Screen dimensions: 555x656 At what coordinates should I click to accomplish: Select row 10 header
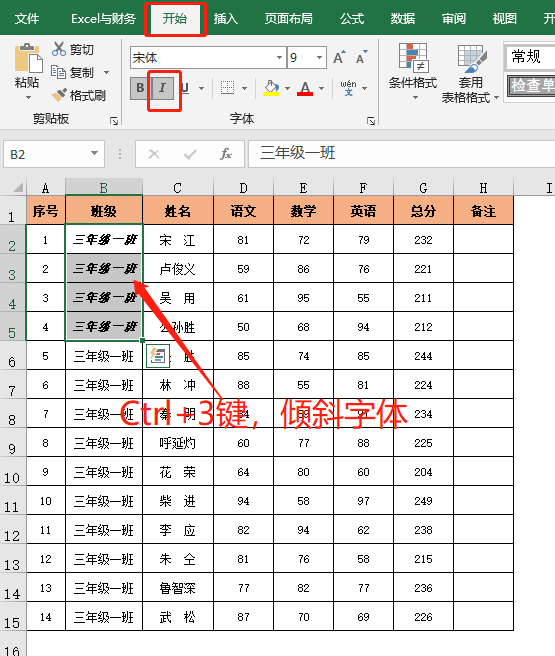click(x=13, y=472)
